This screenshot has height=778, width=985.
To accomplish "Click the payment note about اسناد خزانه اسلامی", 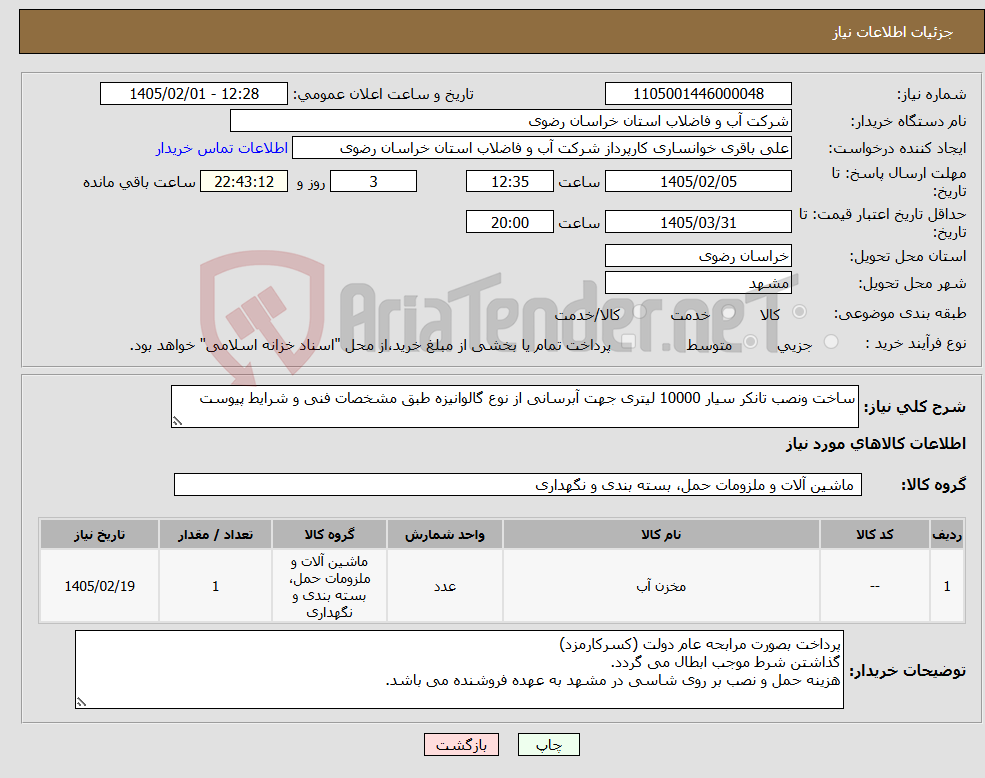I will click(x=370, y=345).
